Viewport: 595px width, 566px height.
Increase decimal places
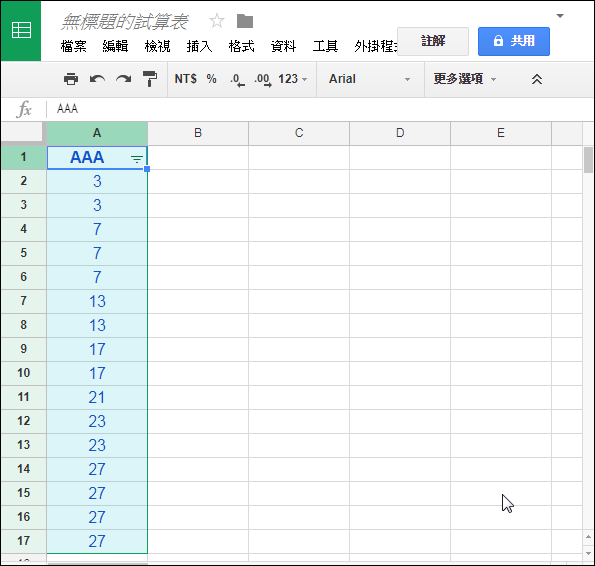click(x=263, y=80)
